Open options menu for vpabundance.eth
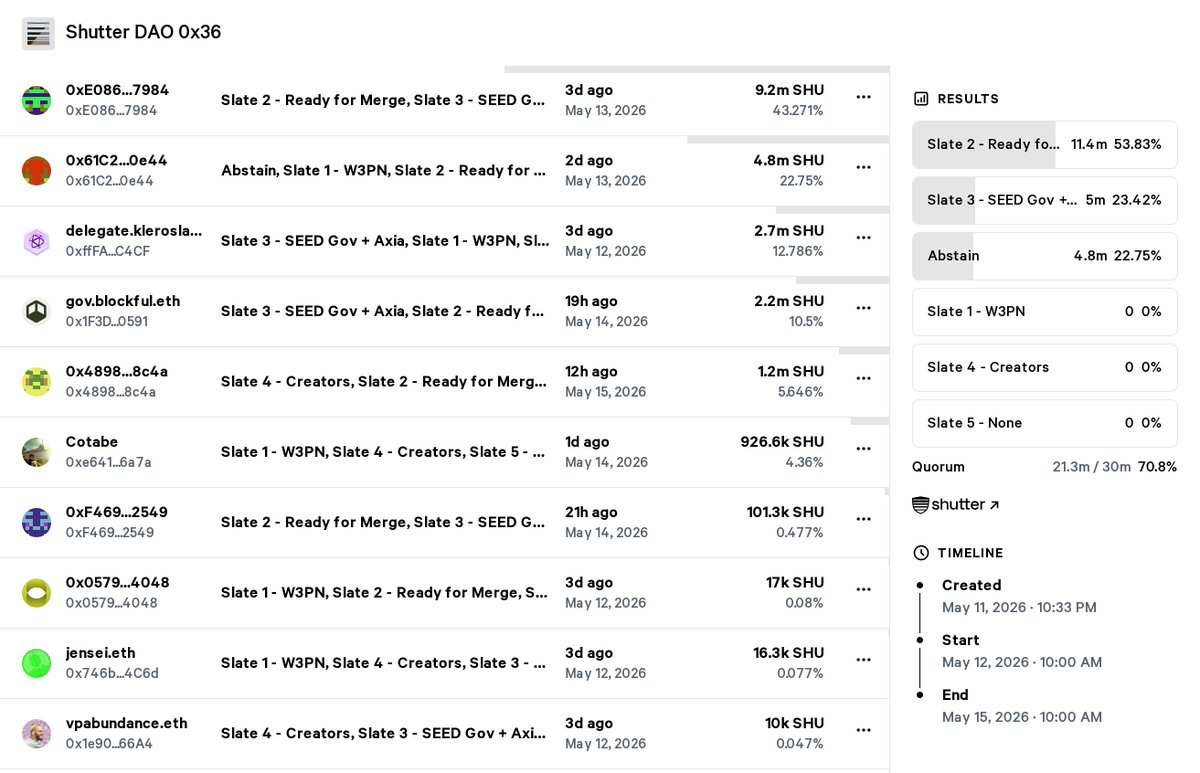Image resolution: width=1200 pixels, height=773 pixels. click(864, 730)
